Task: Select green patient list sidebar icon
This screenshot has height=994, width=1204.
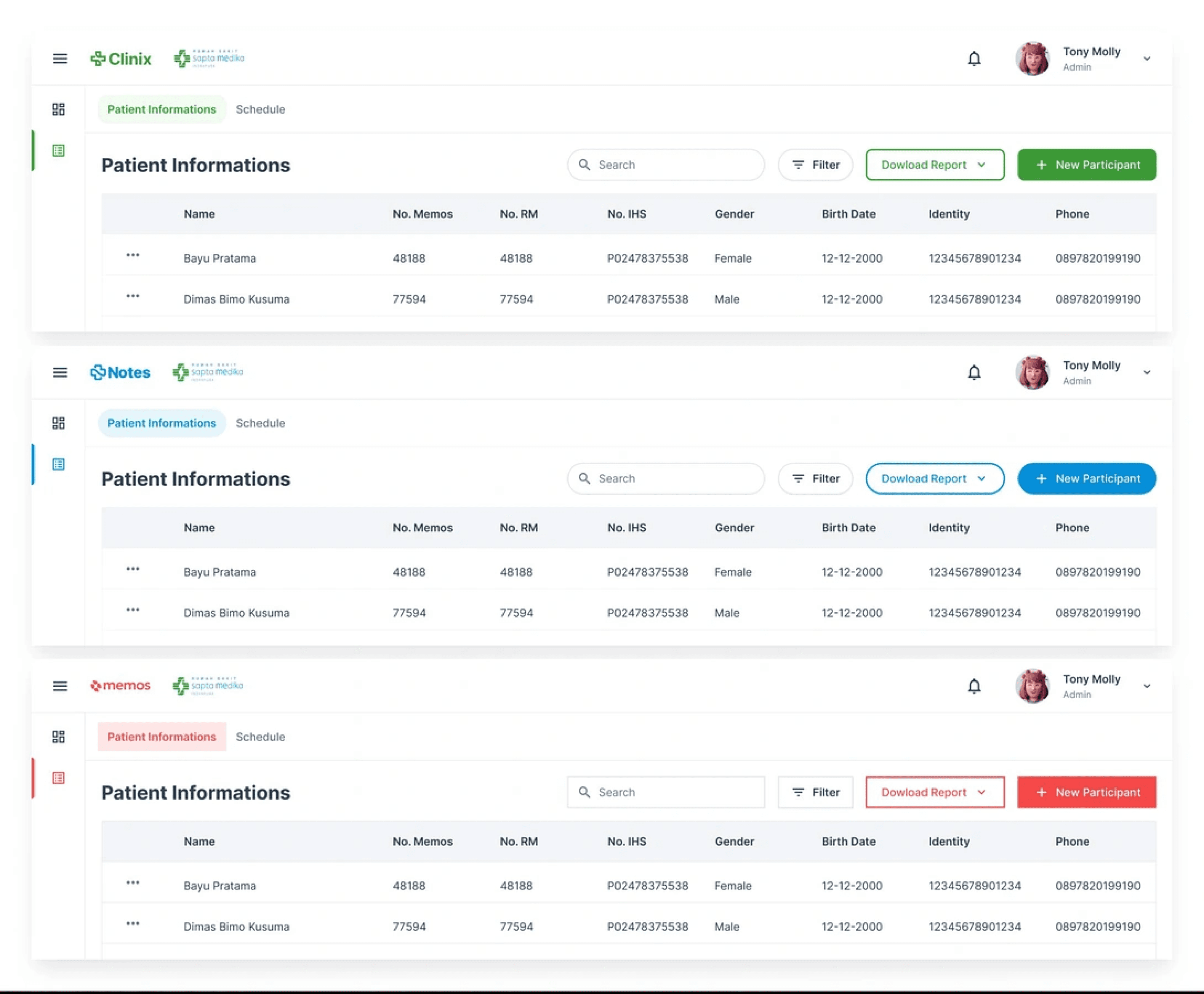Action: coord(58,151)
